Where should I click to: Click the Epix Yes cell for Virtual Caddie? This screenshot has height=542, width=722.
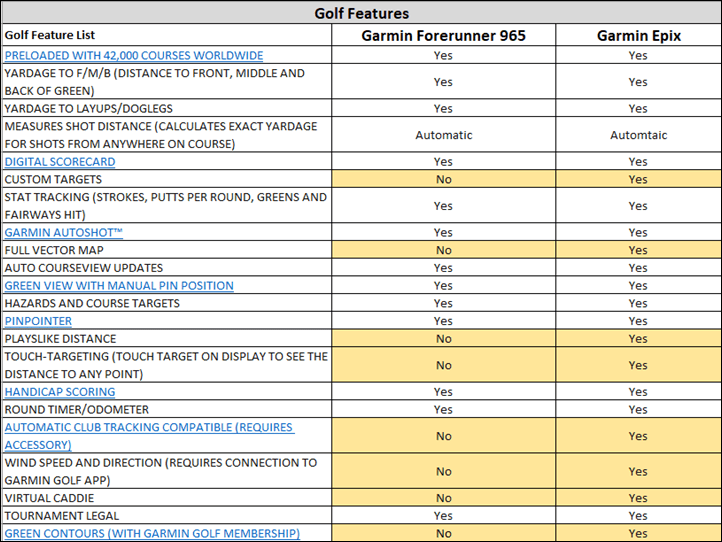(x=639, y=498)
